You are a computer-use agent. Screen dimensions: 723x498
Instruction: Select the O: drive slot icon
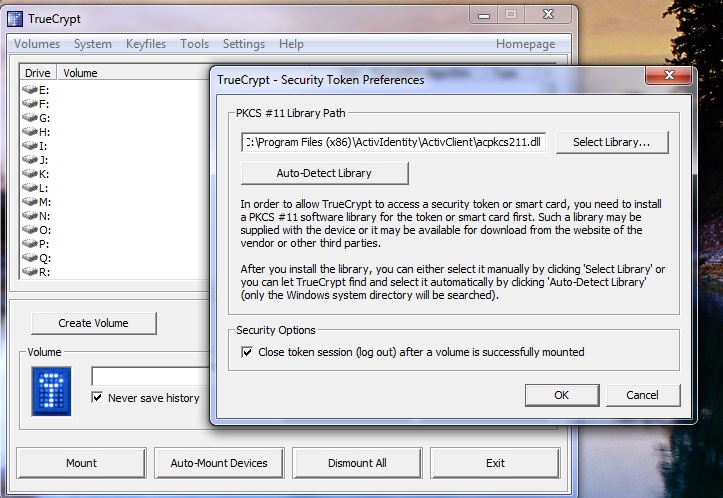(x=30, y=230)
